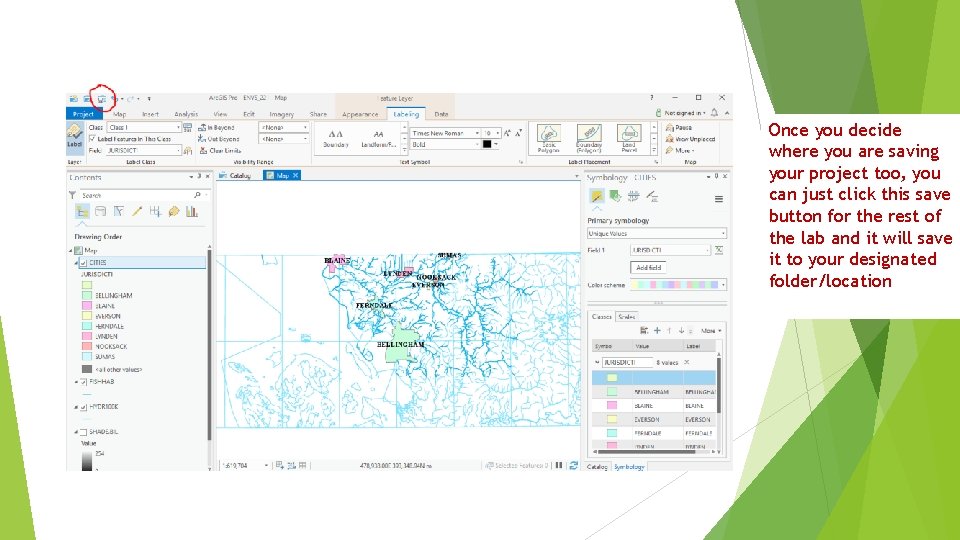Open the map scale dropdown in status bar
The width and height of the screenshot is (960, 540).
tap(266, 465)
